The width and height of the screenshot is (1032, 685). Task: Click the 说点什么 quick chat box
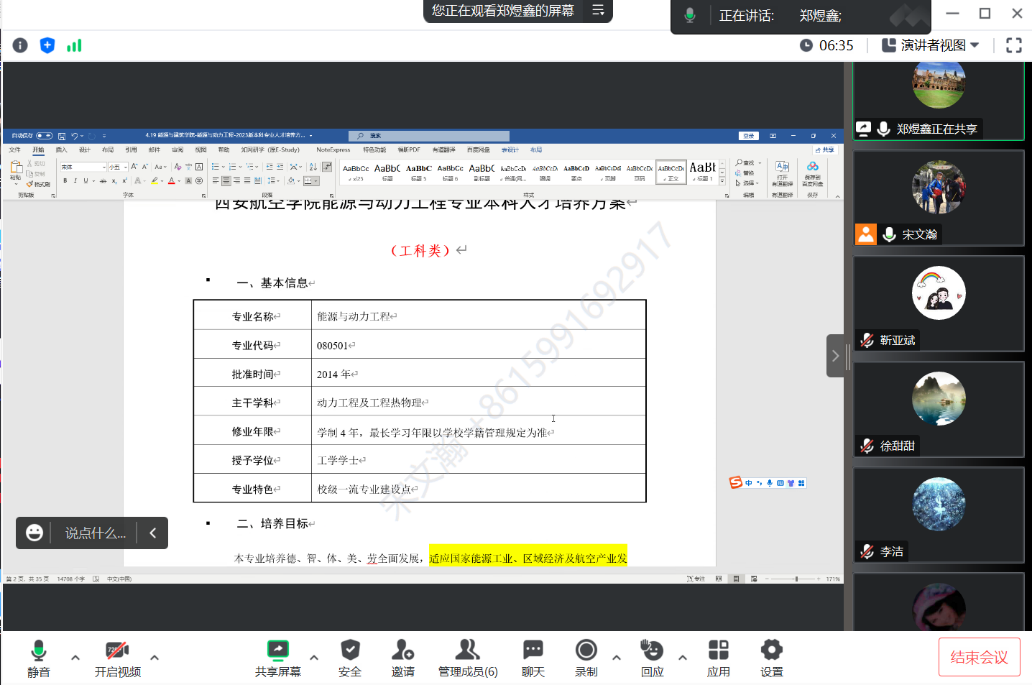pos(95,533)
